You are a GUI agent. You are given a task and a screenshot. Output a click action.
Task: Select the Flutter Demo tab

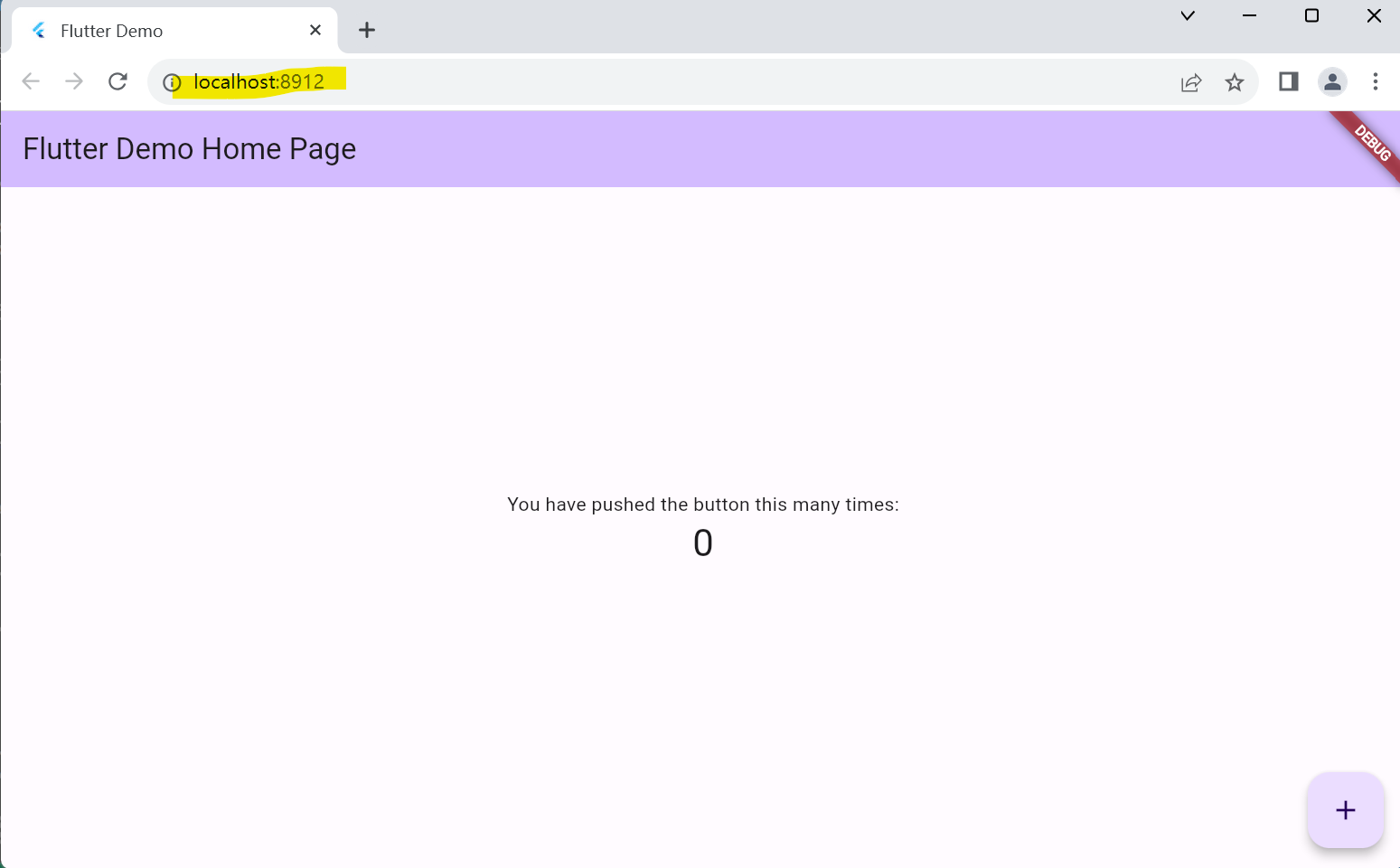click(175, 31)
